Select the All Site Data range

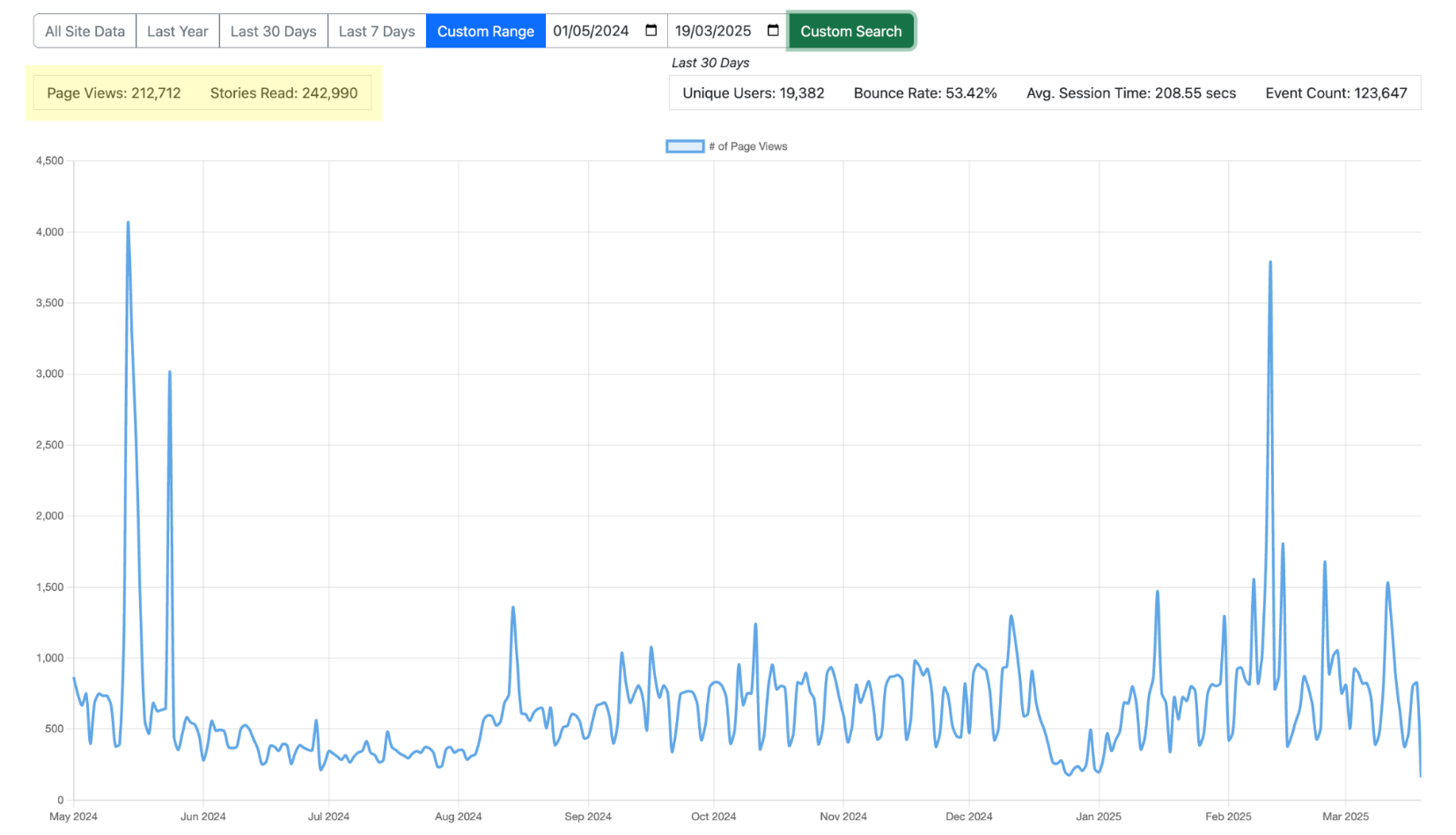pos(85,31)
